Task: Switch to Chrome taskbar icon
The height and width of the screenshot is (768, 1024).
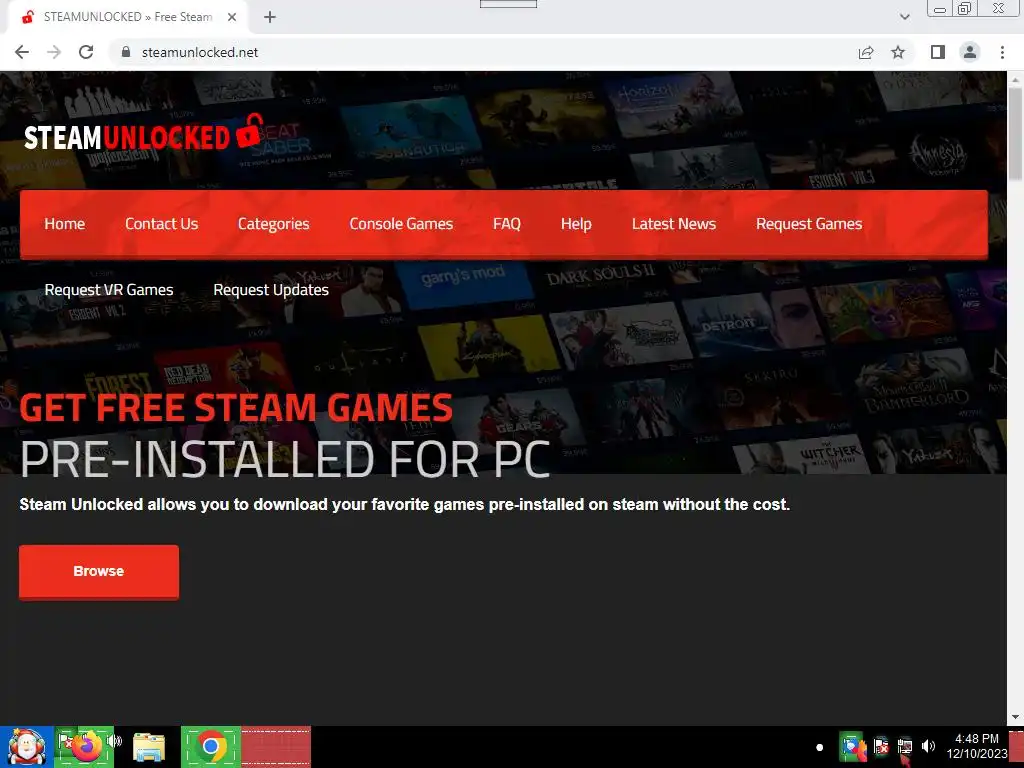Action: [x=211, y=746]
